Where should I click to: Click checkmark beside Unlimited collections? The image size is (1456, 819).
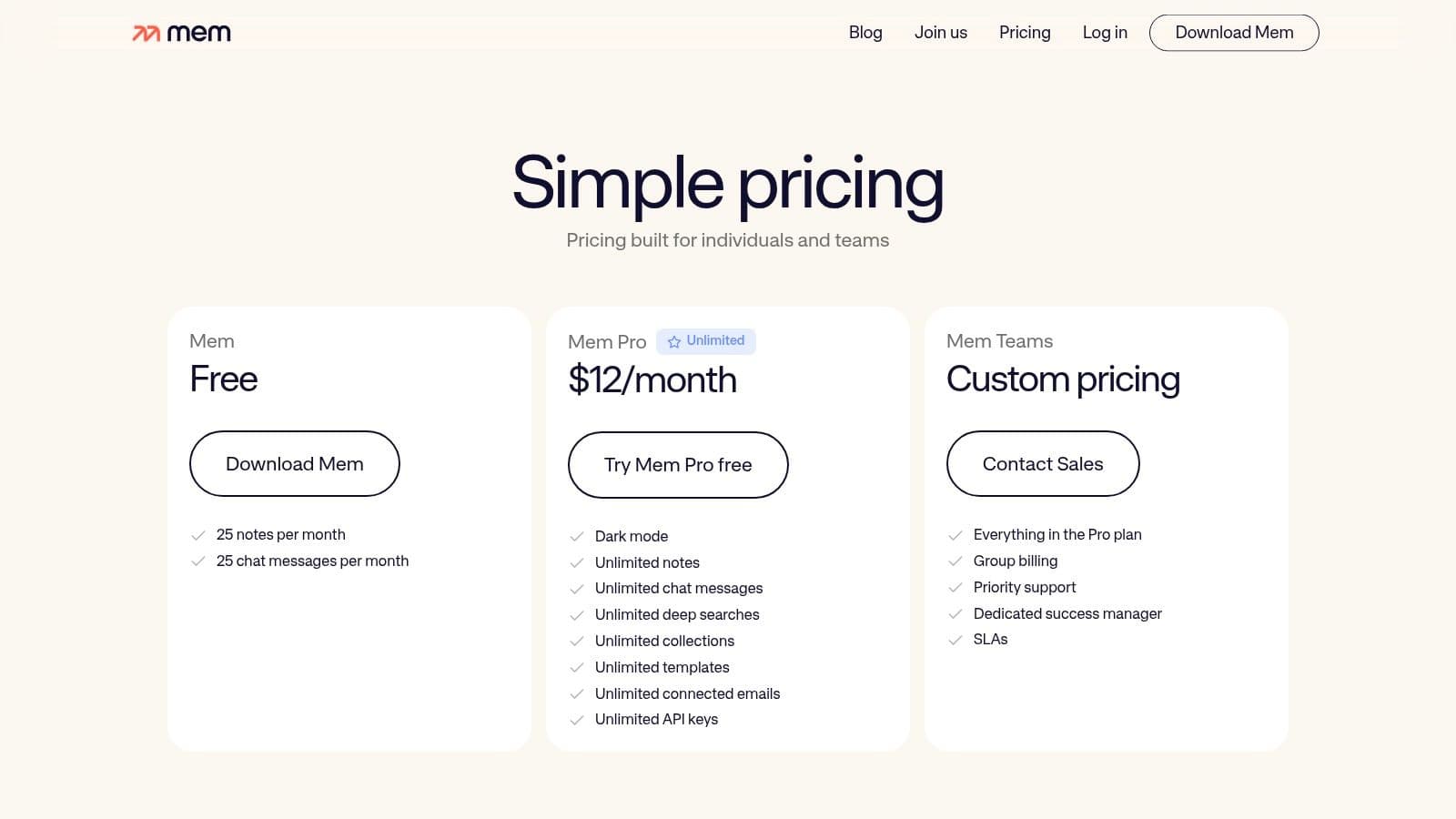[576, 642]
